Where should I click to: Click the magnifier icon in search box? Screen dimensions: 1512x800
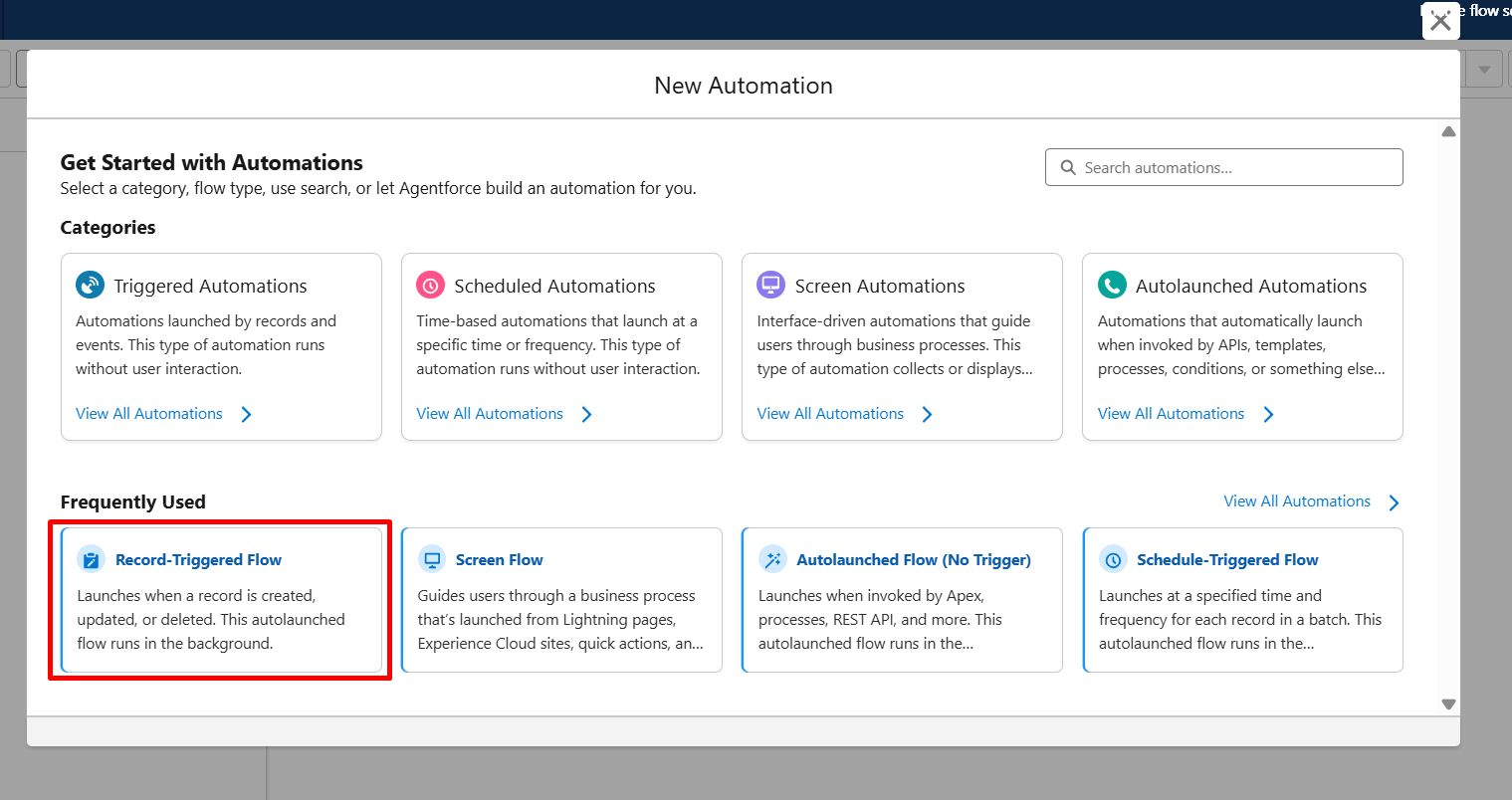tap(1068, 168)
